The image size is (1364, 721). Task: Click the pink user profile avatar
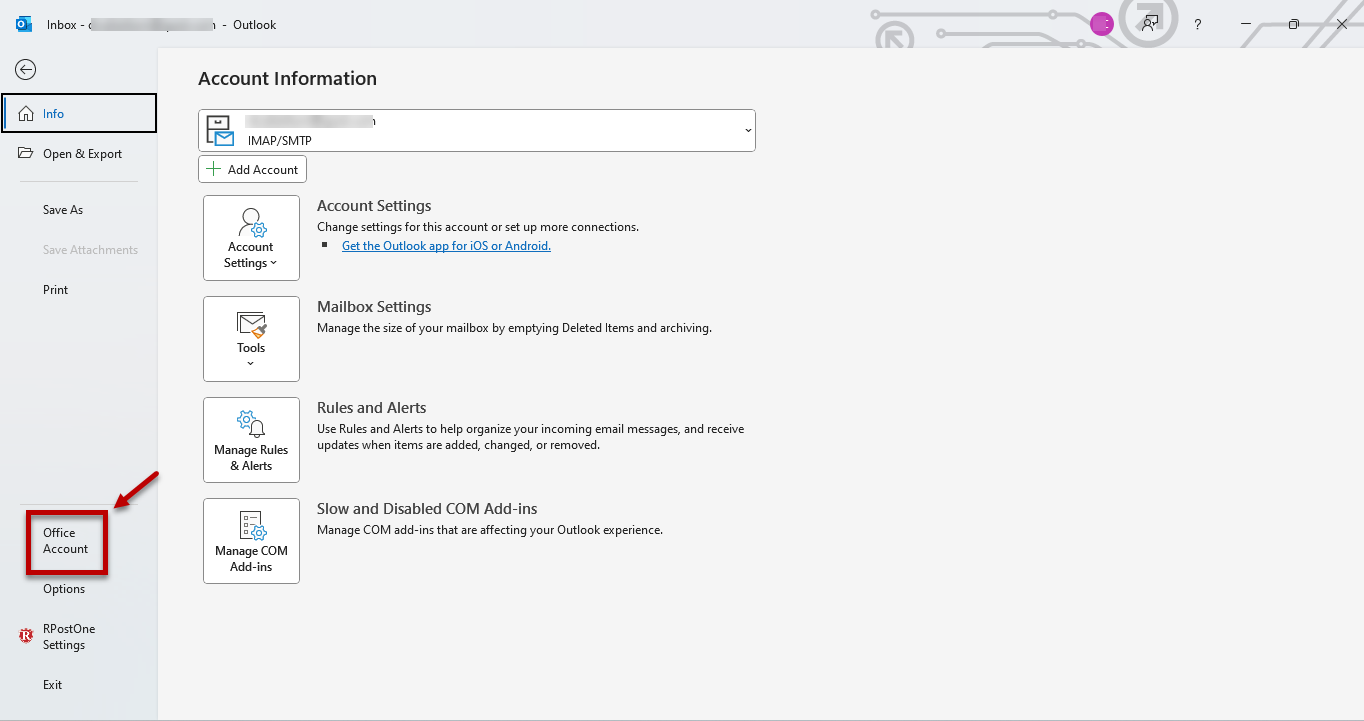coord(1102,24)
